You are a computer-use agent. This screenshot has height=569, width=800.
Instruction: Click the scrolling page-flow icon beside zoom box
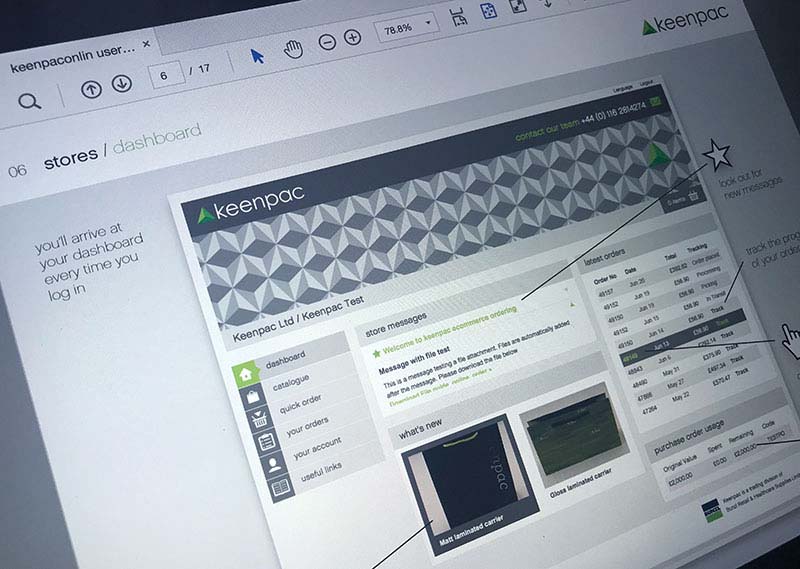tap(459, 17)
